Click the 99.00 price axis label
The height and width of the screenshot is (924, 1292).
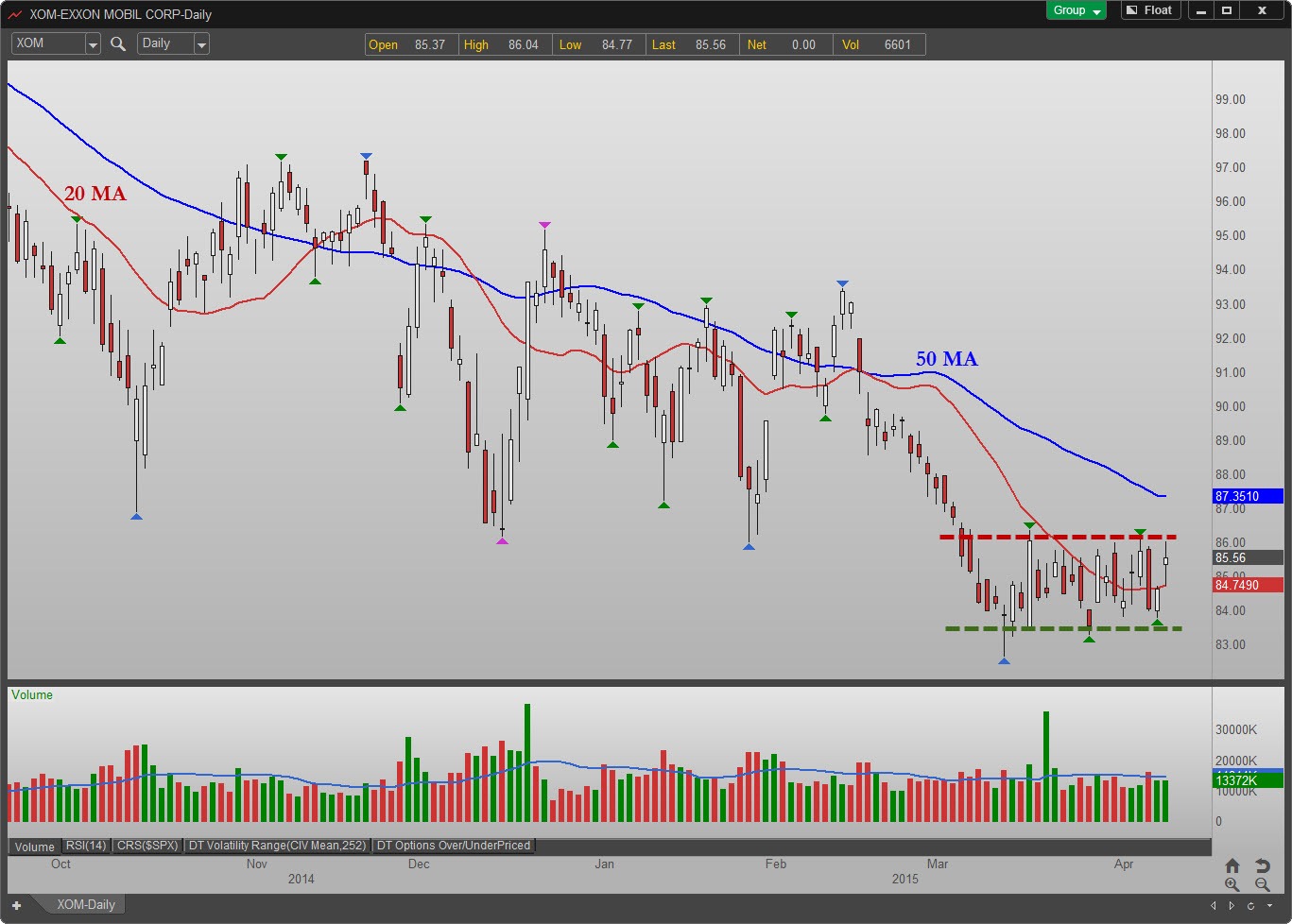1230,100
